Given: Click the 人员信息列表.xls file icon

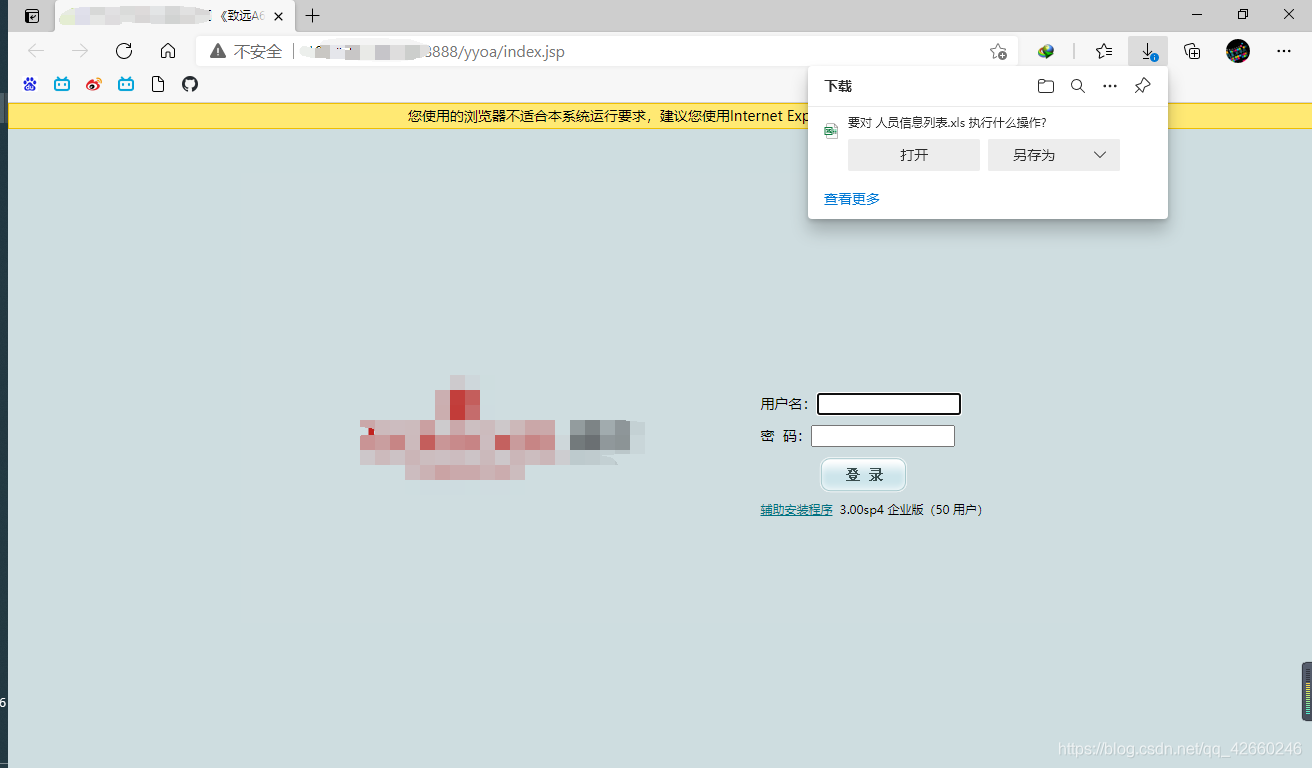Looking at the screenshot, I should [831, 130].
